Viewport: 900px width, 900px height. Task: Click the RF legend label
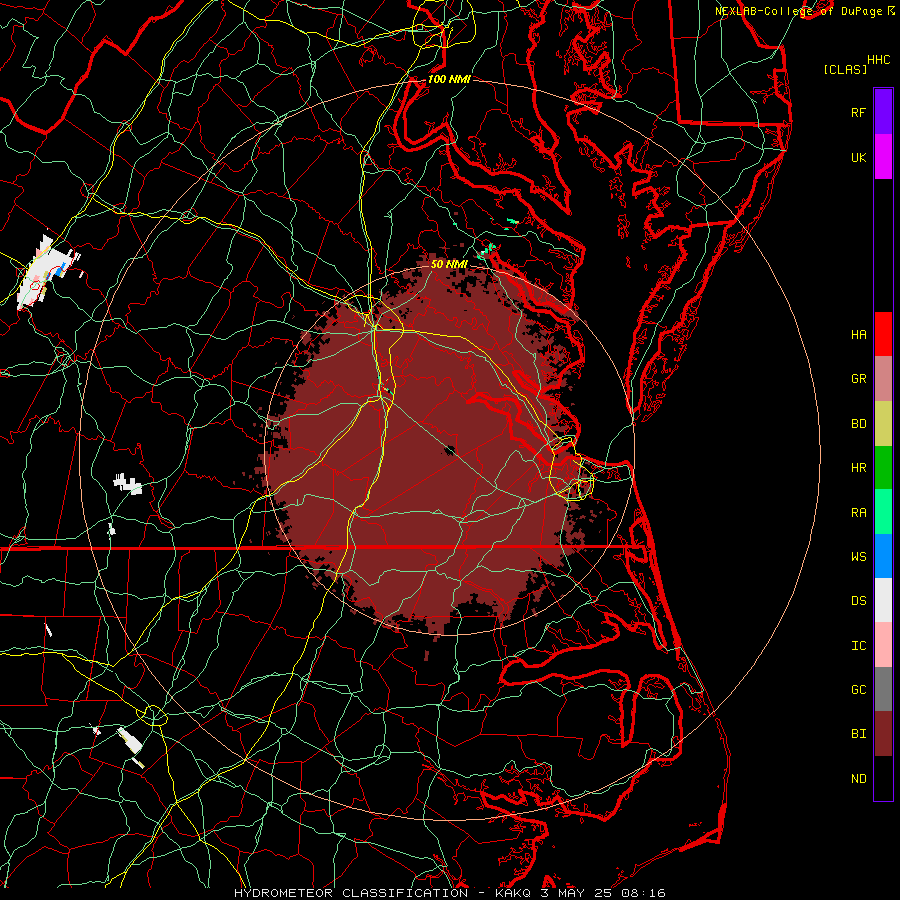(858, 112)
